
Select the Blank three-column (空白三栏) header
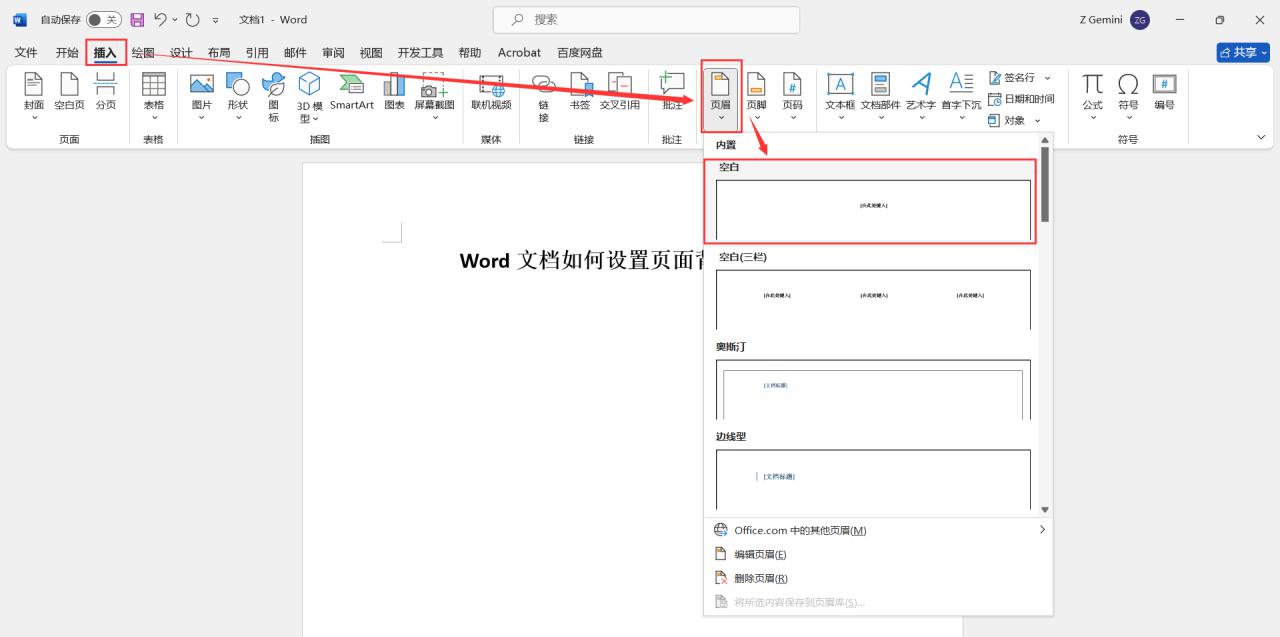click(873, 300)
